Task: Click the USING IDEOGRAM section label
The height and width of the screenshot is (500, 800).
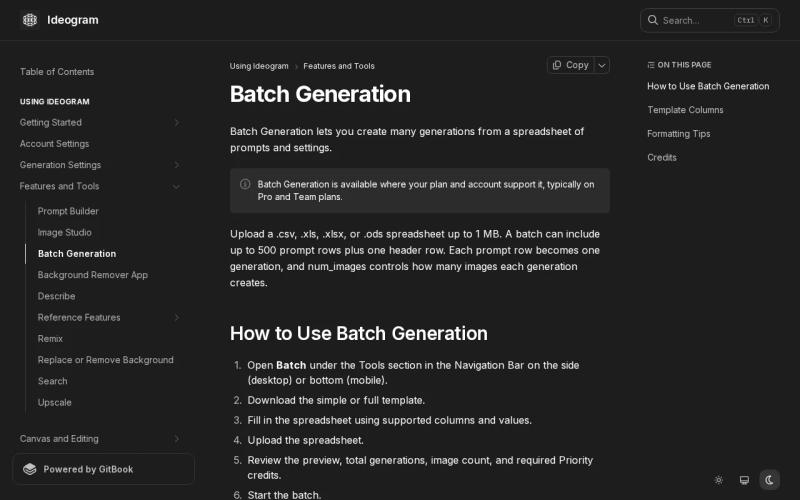Action: point(55,102)
